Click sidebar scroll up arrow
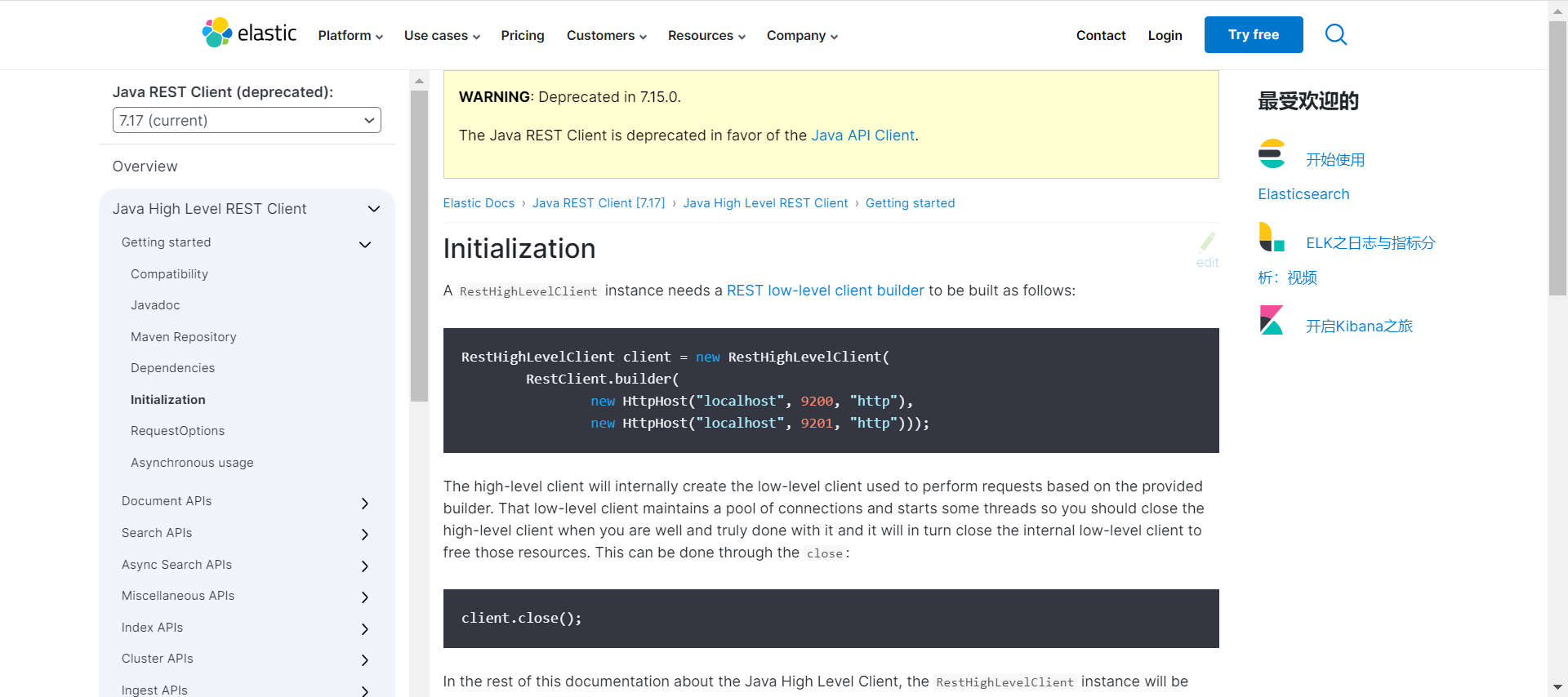 click(x=419, y=81)
